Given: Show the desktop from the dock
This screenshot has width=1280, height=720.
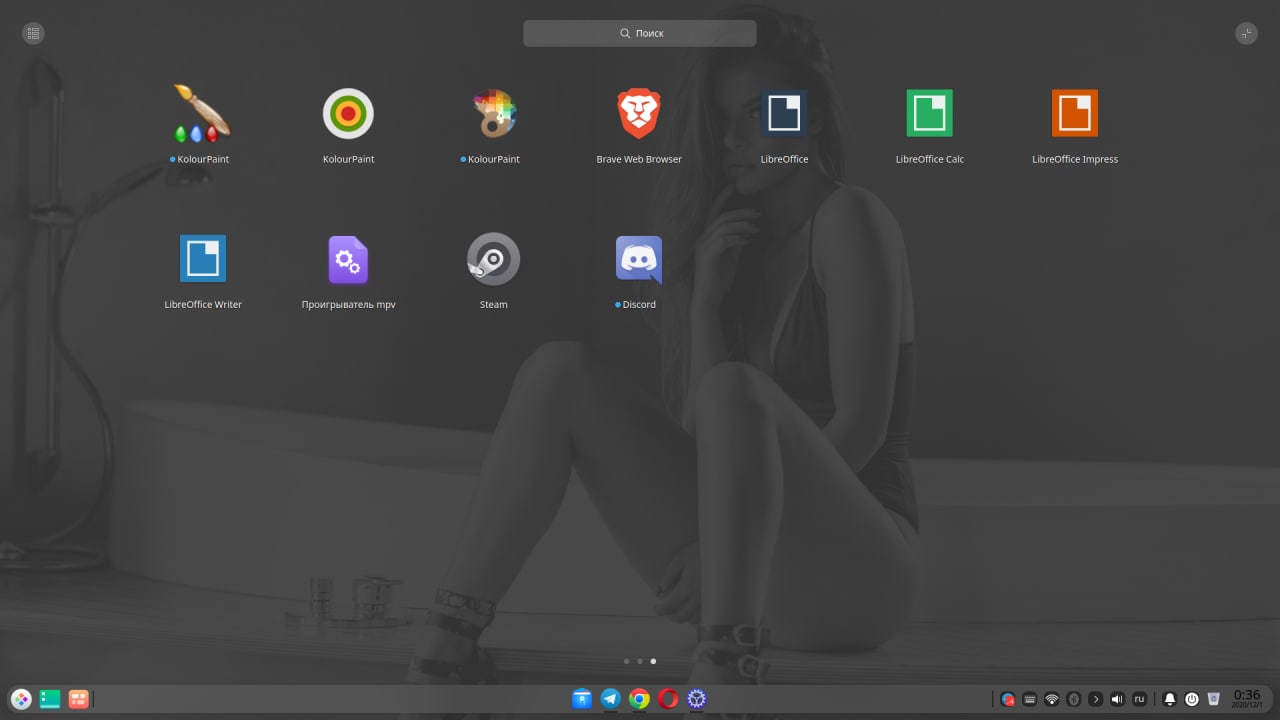Looking at the screenshot, I should (50, 699).
